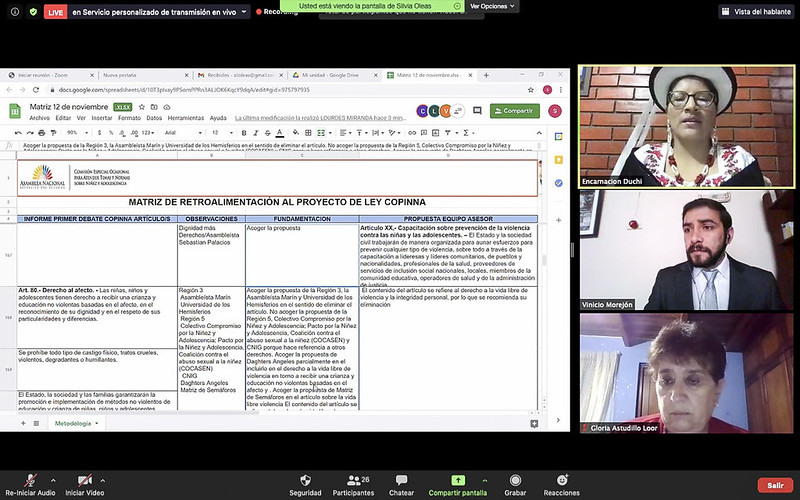This screenshot has height=500, width=800.
Task: Click the Redo icon in Sheets toolbar
Action: point(30,133)
